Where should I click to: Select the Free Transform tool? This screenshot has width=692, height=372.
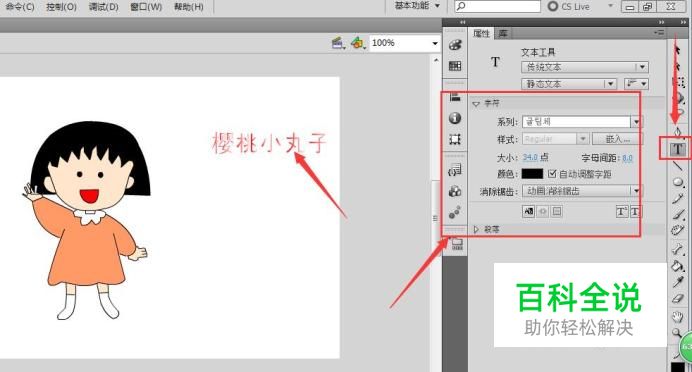(678, 82)
